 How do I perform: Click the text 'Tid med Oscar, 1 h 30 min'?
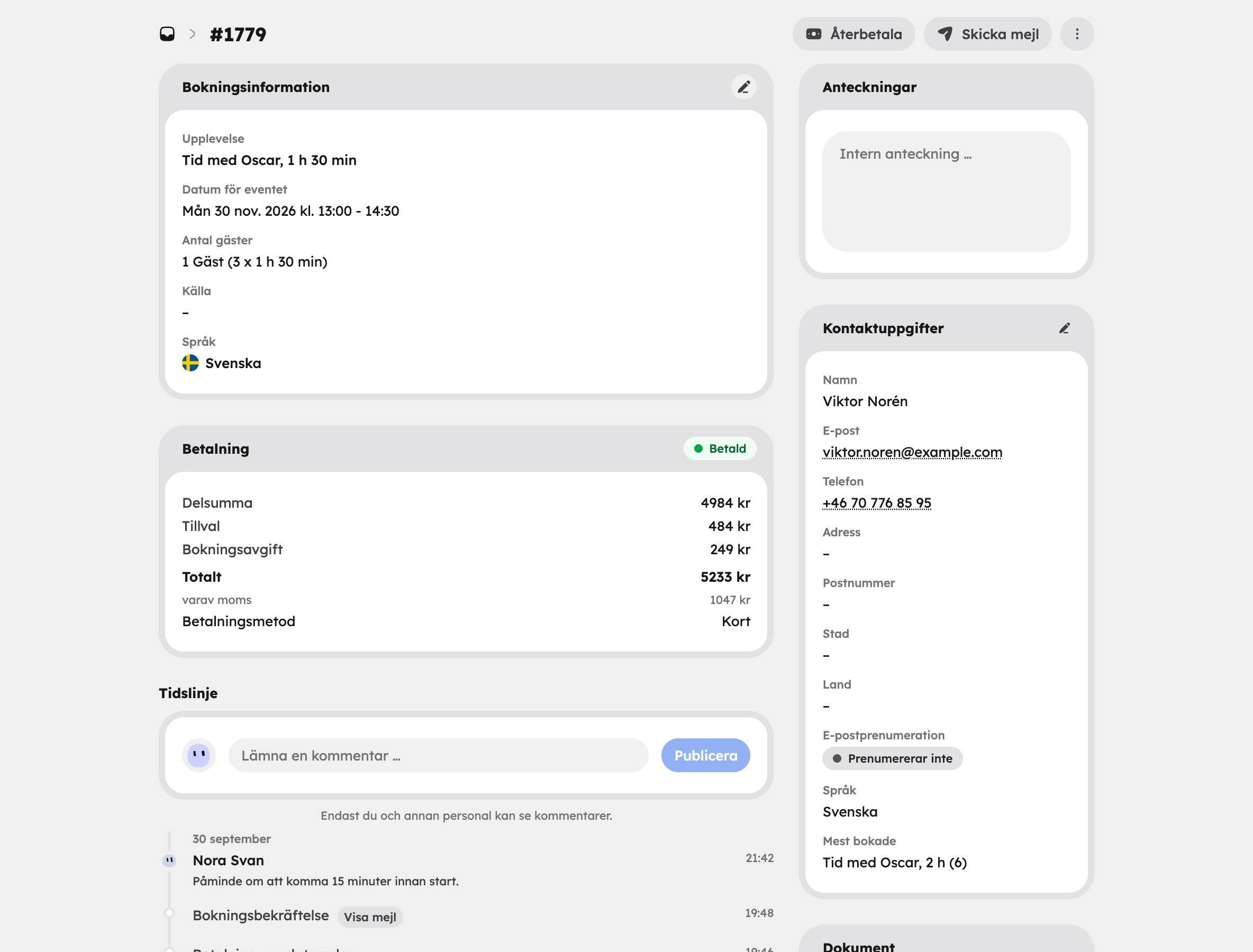click(x=269, y=160)
